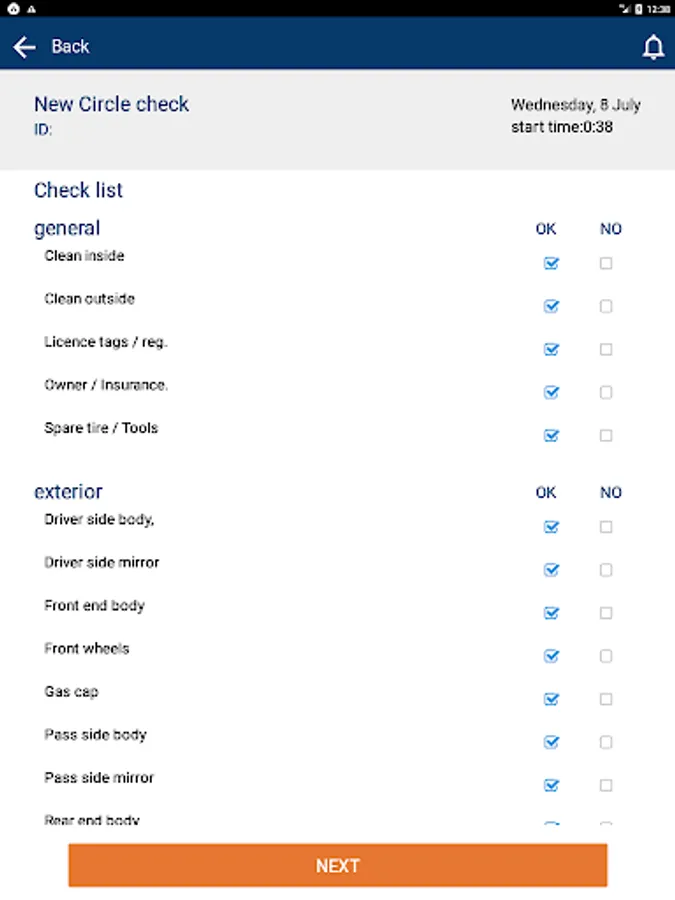Uncheck OK for Pass side mirror
The height and width of the screenshot is (900, 675).
click(x=551, y=785)
